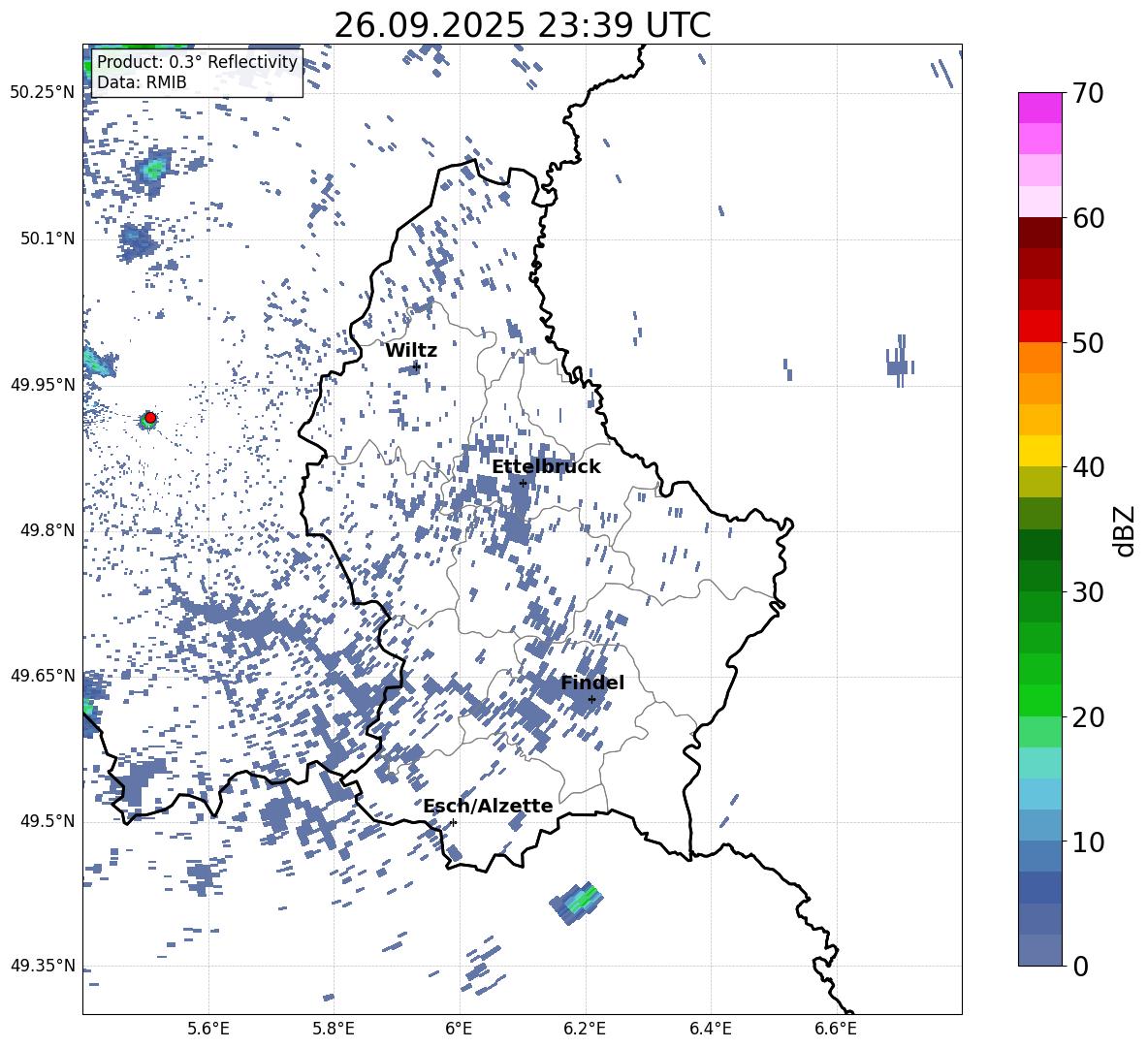Click the green-cored echo south of Luxembourg
The image size is (1148, 1048).
[x=577, y=904]
